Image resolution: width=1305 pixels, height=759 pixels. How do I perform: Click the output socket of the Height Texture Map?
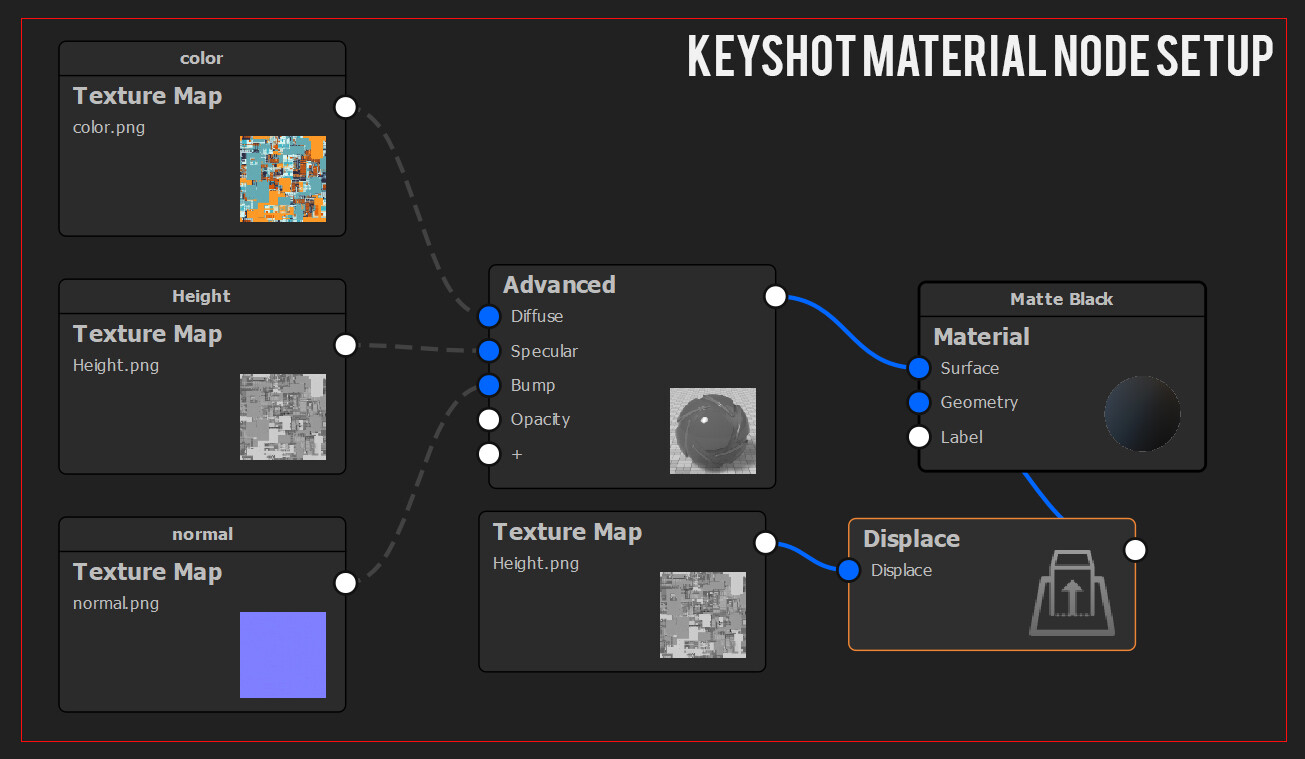[x=345, y=344]
